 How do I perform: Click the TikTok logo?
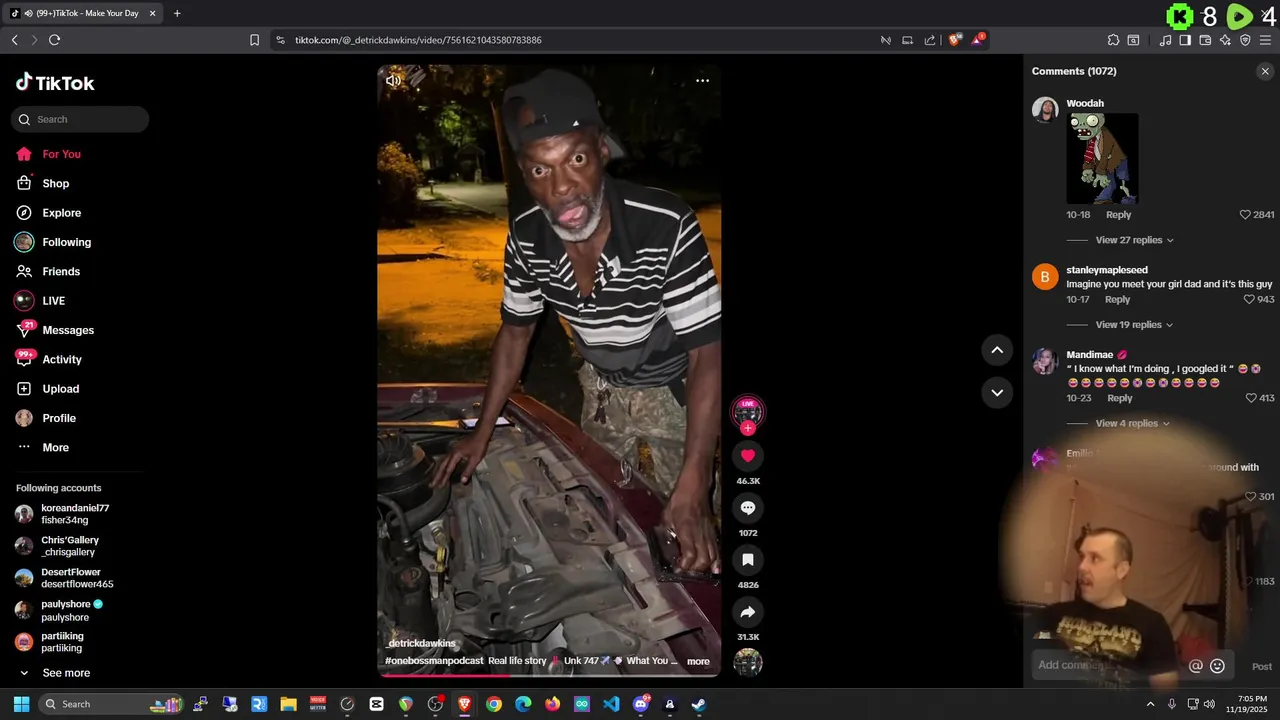(55, 83)
